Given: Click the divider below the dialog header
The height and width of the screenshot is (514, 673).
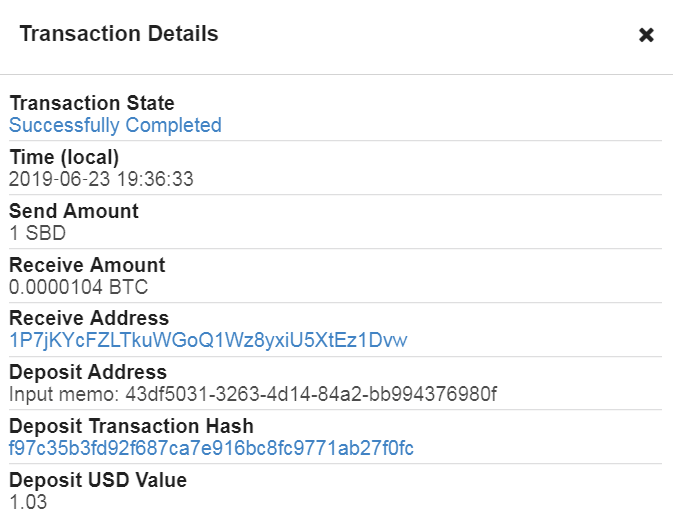Looking at the screenshot, I should click(x=336, y=74).
